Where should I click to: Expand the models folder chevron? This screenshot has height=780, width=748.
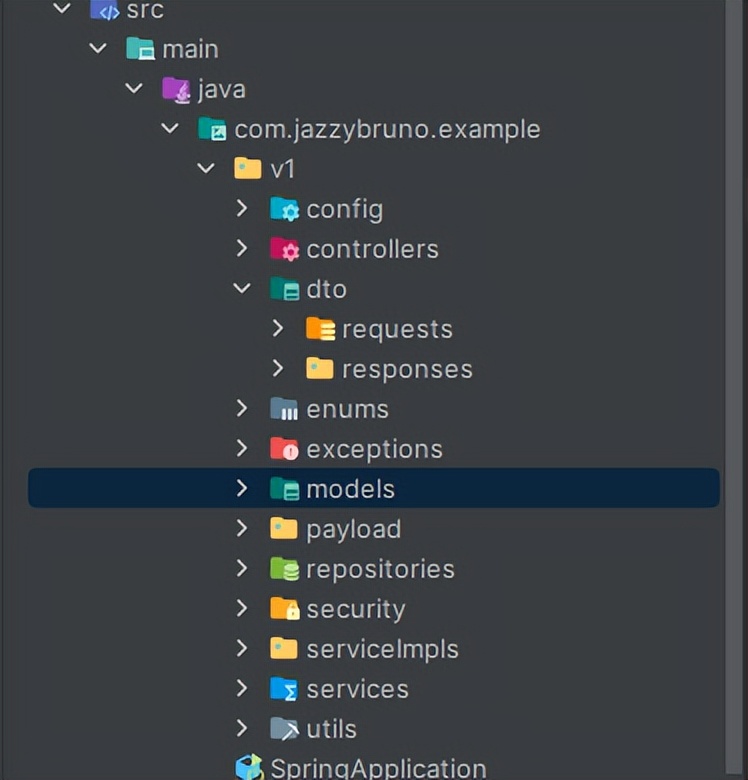point(242,489)
